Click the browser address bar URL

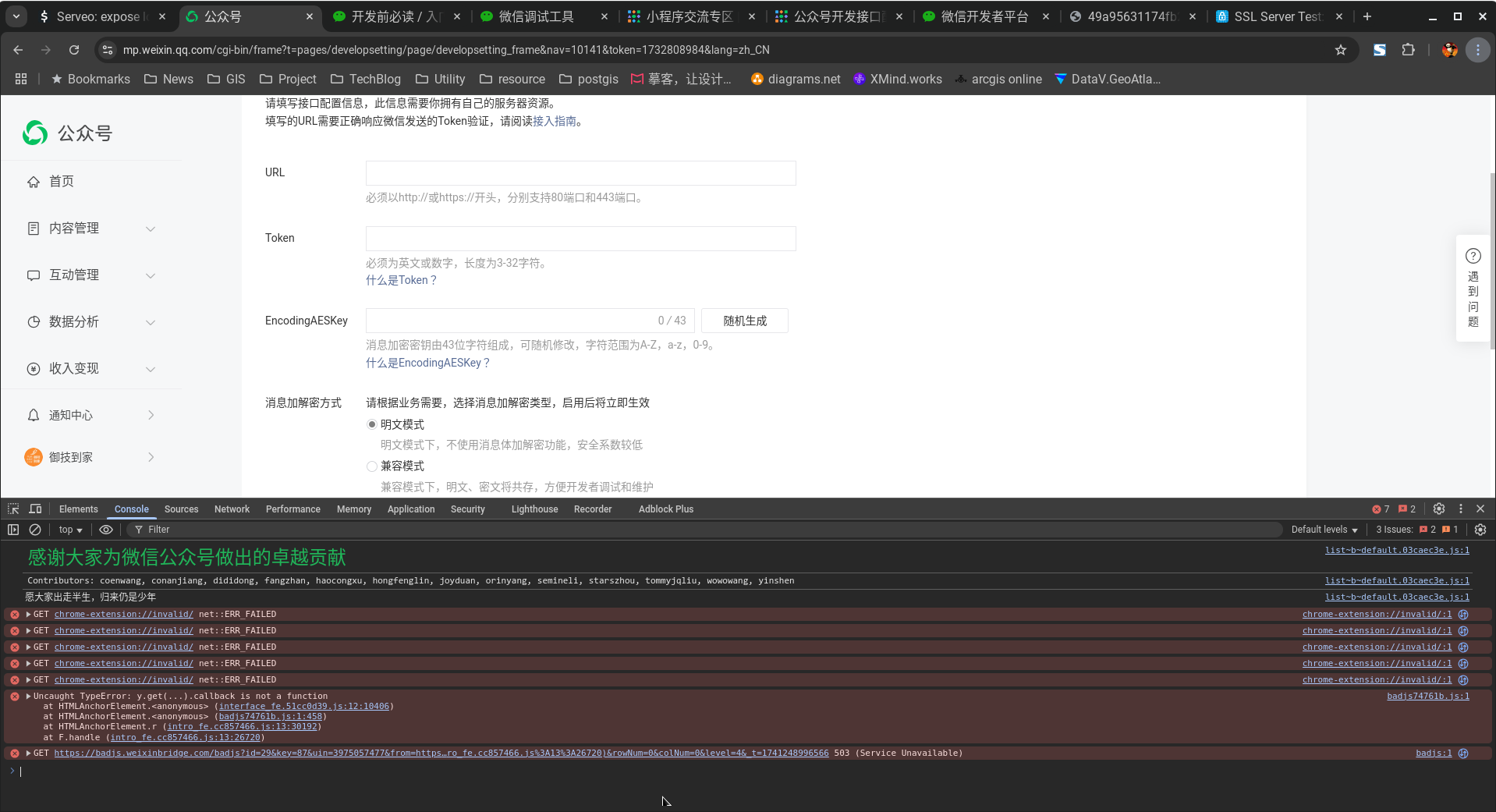tap(446, 50)
